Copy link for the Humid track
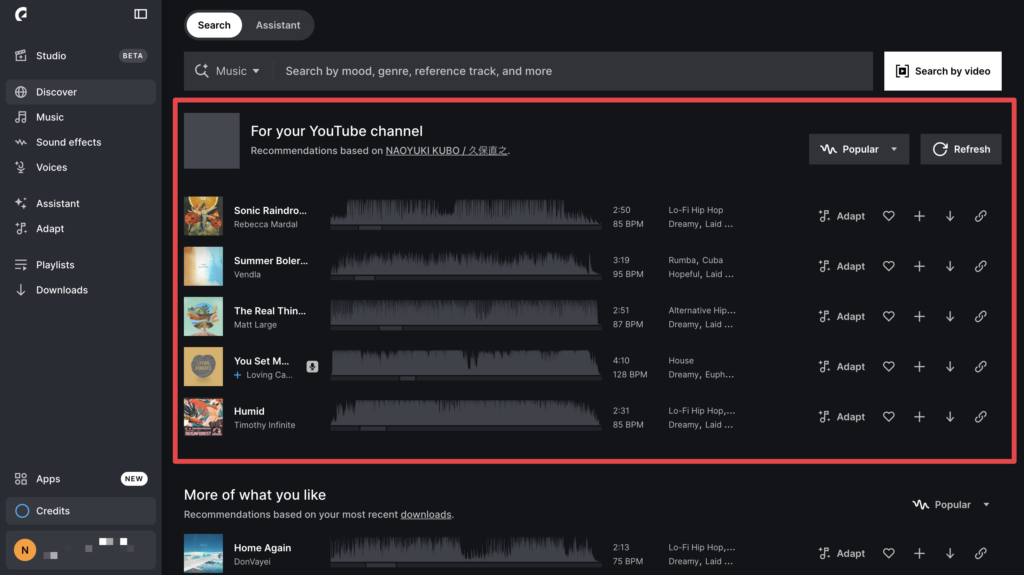Screen dimensions: 1024x575 [x=980, y=417]
